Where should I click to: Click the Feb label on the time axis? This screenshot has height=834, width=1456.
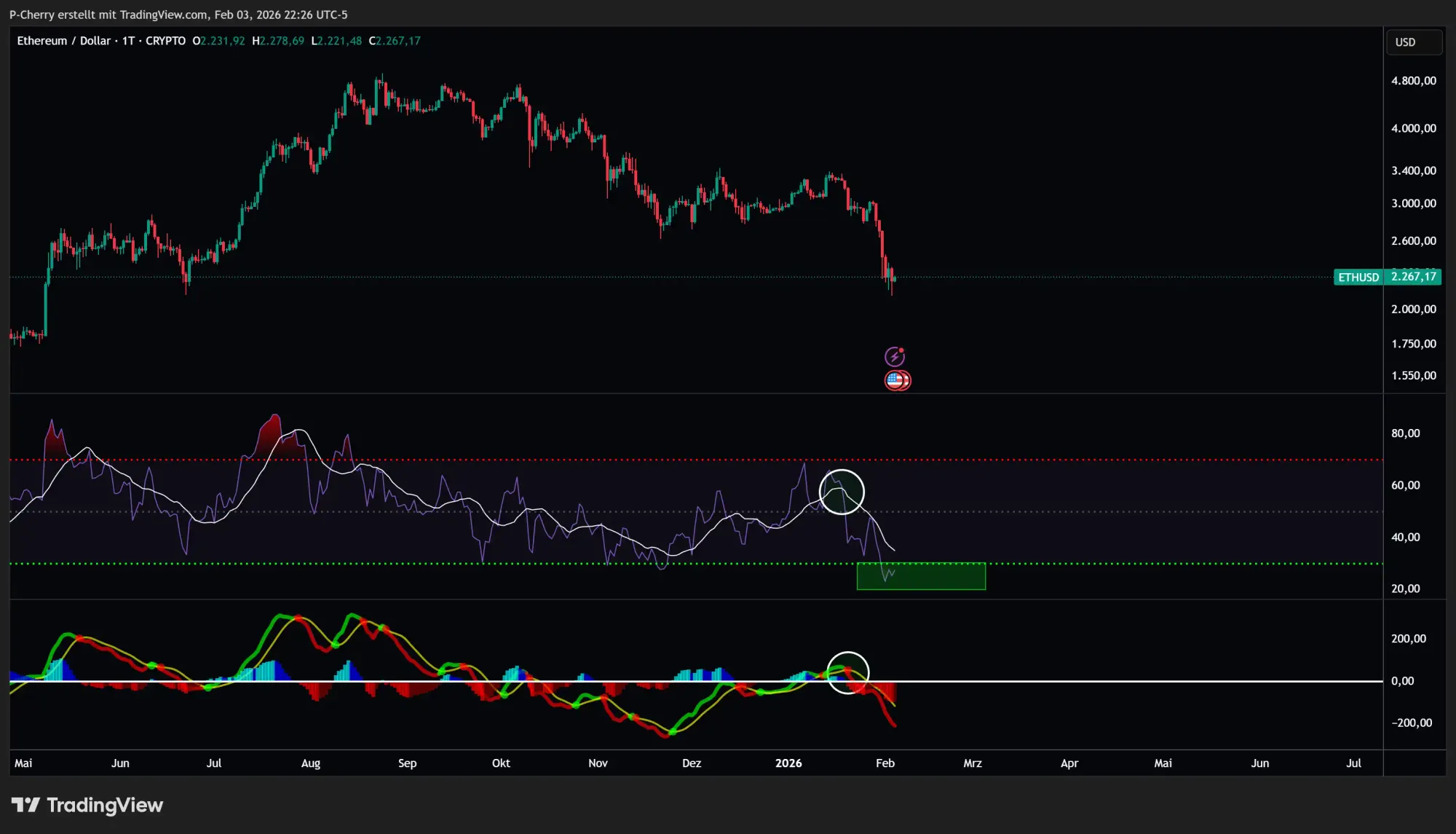(x=885, y=763)
